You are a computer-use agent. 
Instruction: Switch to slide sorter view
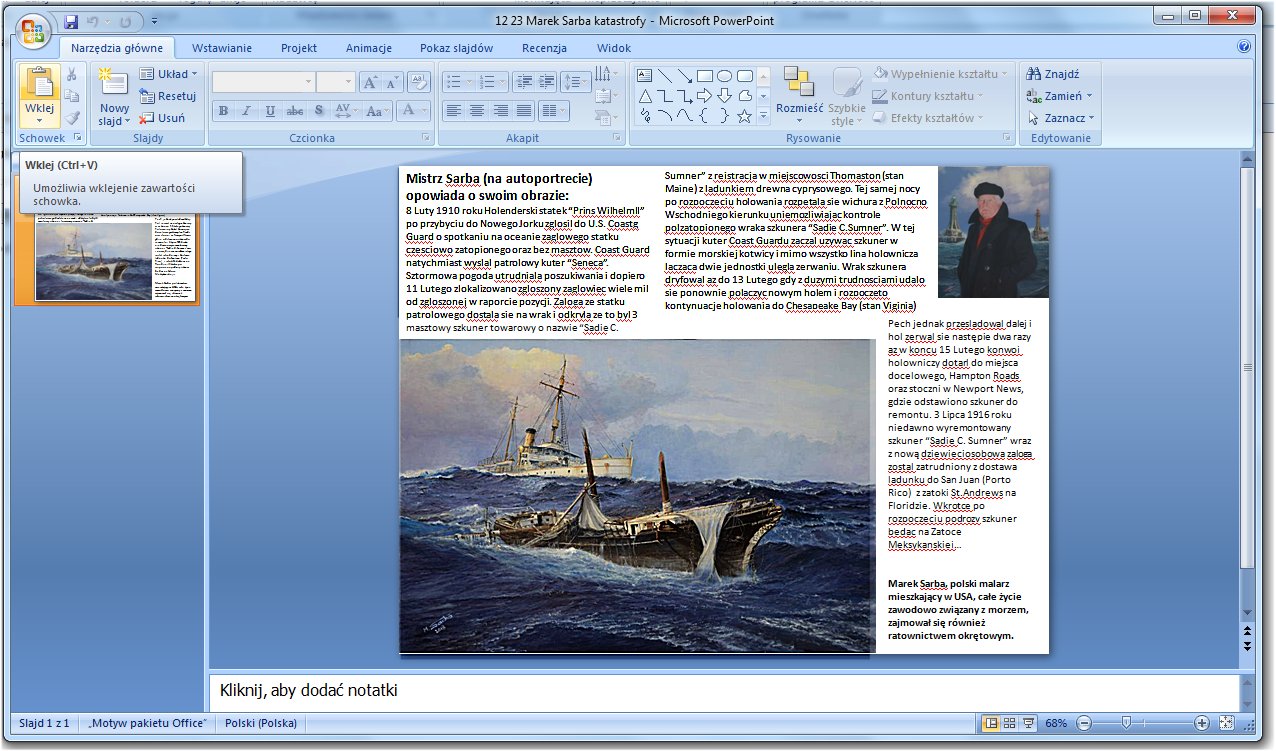tap(1010, 723)
